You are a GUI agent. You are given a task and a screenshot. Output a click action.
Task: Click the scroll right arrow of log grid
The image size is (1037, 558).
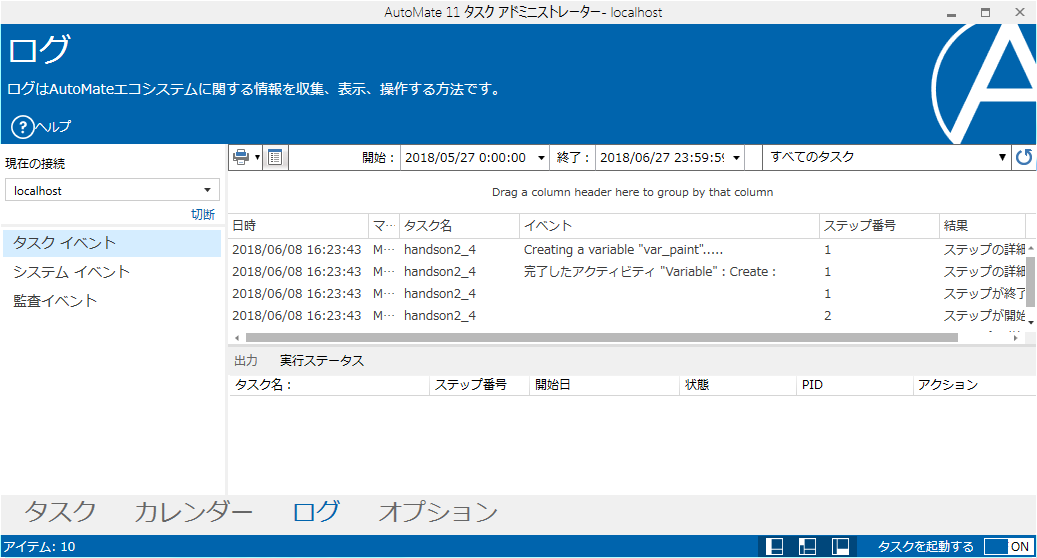[x=1015, y=338]
